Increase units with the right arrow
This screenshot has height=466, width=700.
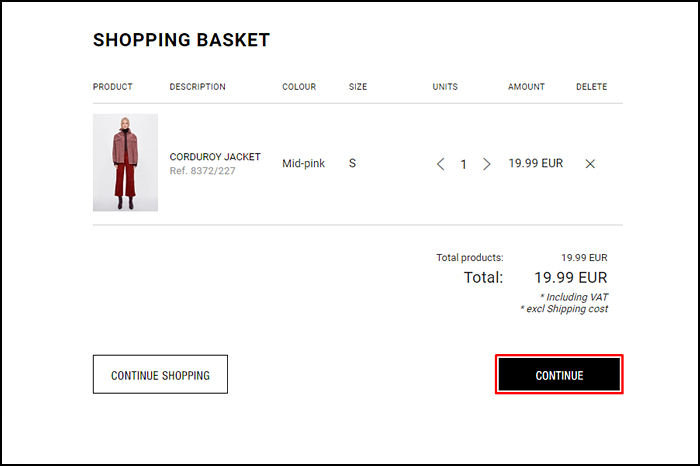pos(487,164)
